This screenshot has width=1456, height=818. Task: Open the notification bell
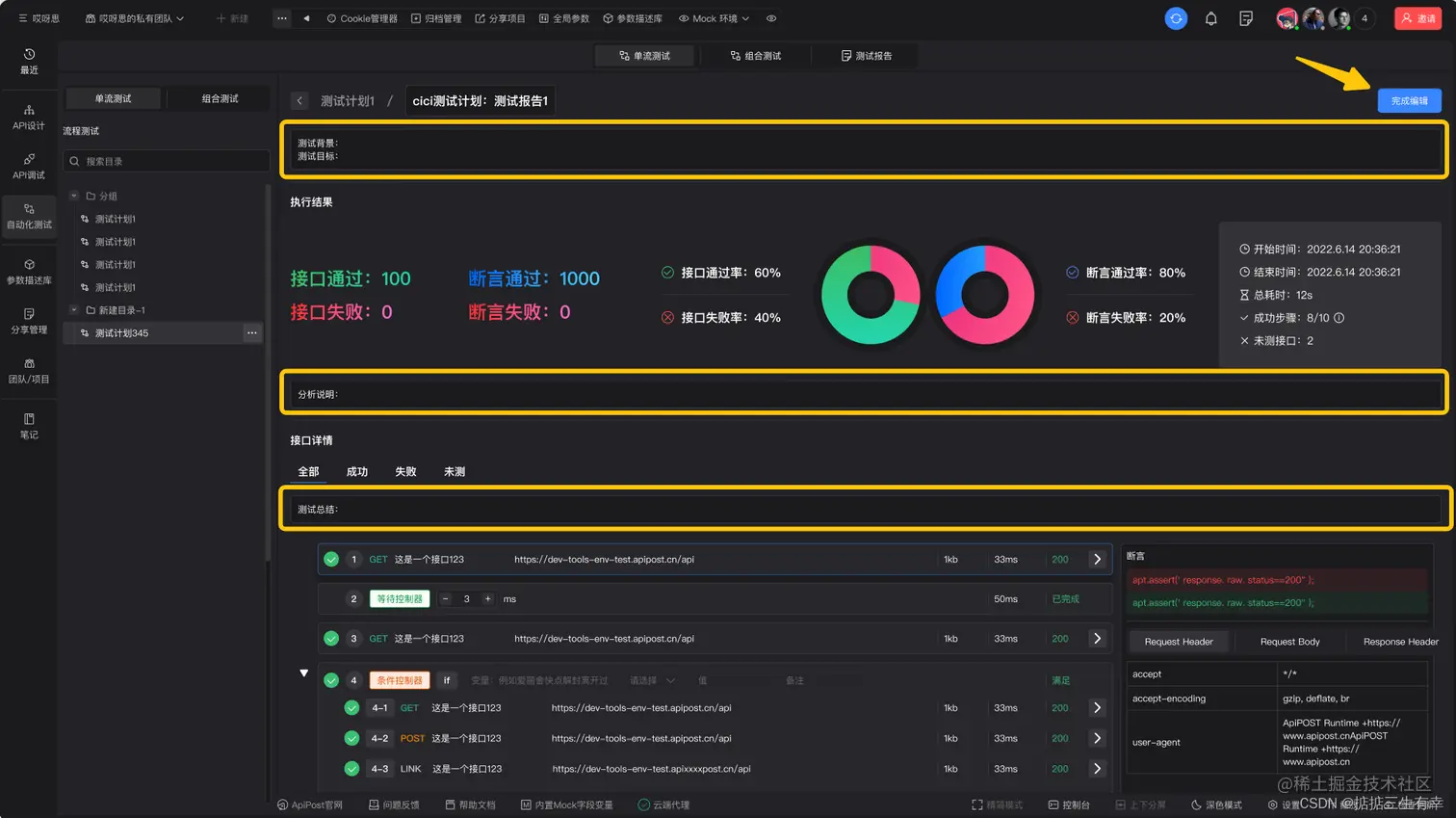[1211, 18]
